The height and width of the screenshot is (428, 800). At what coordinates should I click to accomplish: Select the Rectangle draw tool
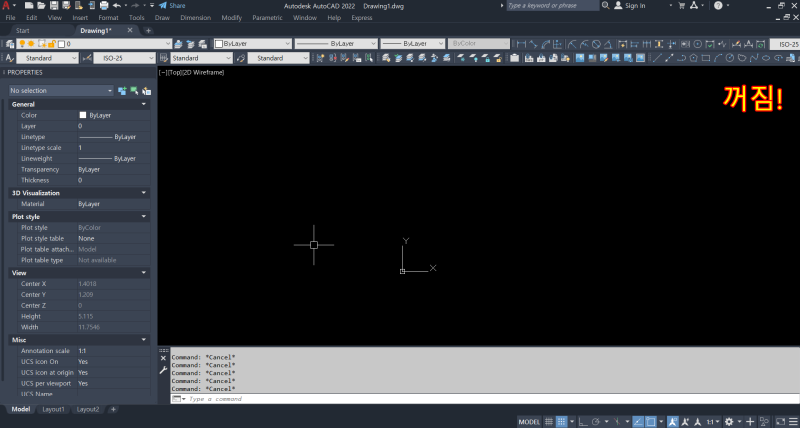click(706, 58)
